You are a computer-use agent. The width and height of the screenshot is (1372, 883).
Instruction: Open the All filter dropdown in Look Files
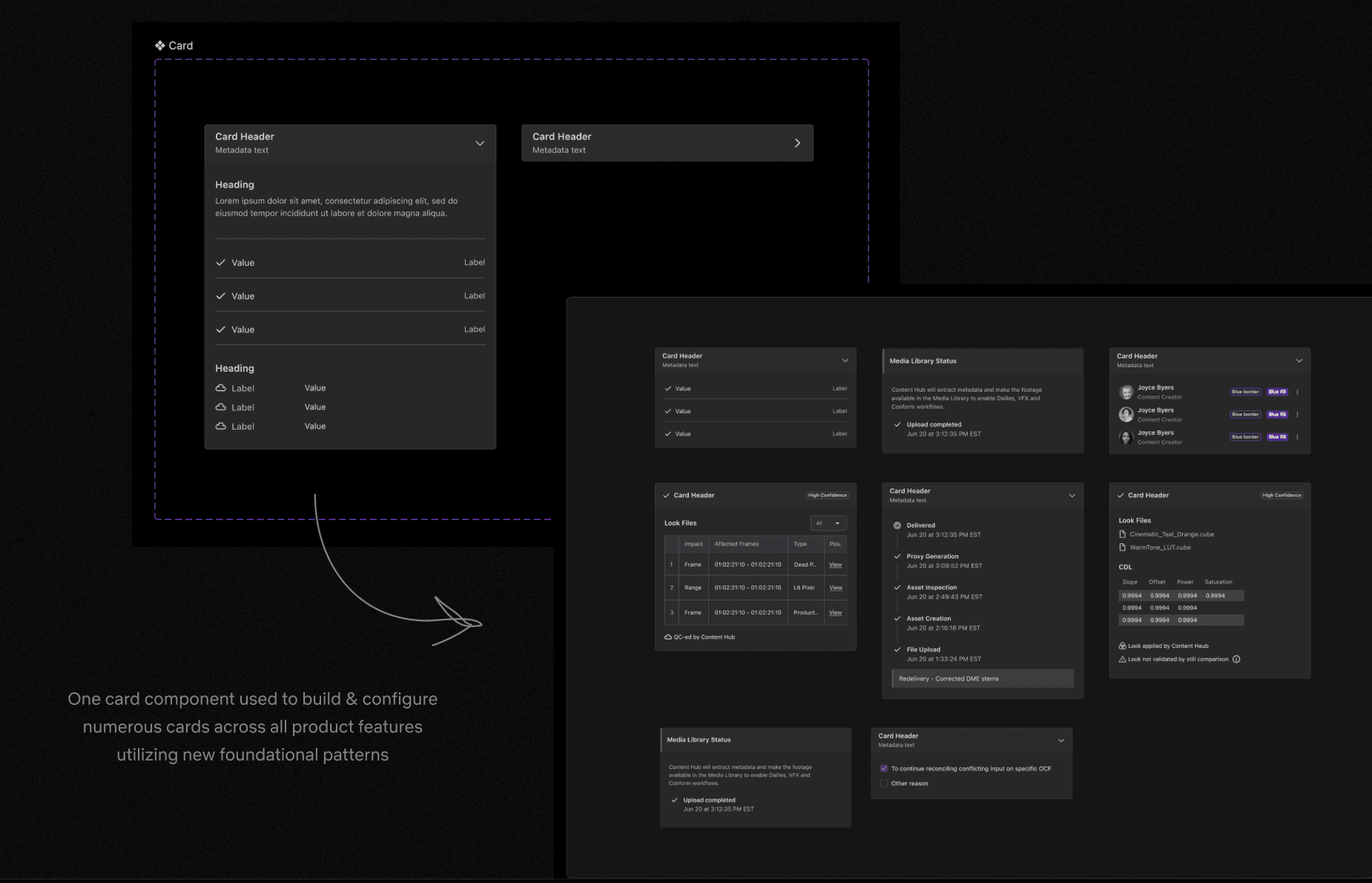coord(828,523)
